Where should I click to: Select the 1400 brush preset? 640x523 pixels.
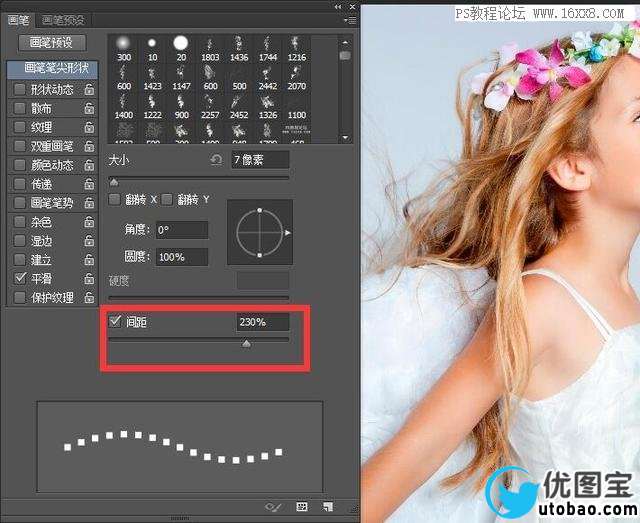124,107
